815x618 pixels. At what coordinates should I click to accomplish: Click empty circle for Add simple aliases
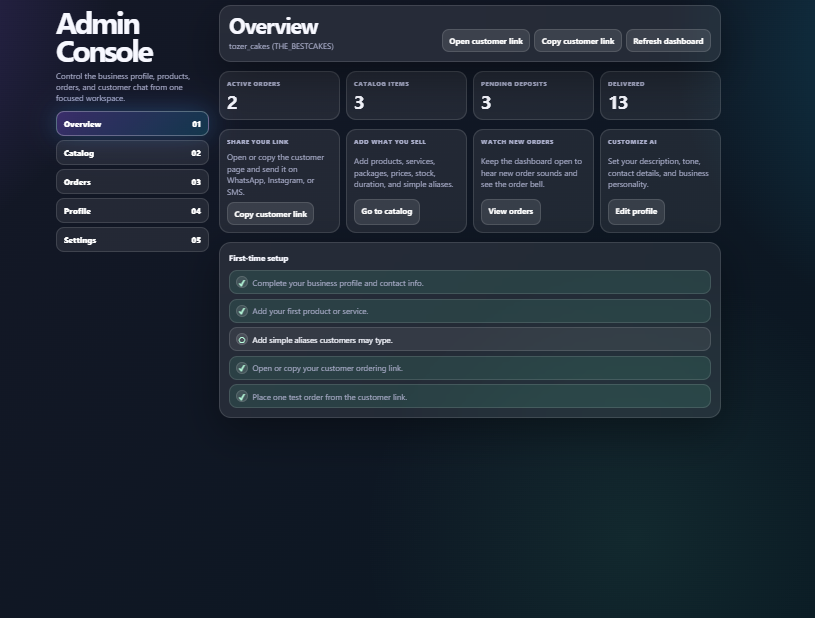(x=242, y=339)
